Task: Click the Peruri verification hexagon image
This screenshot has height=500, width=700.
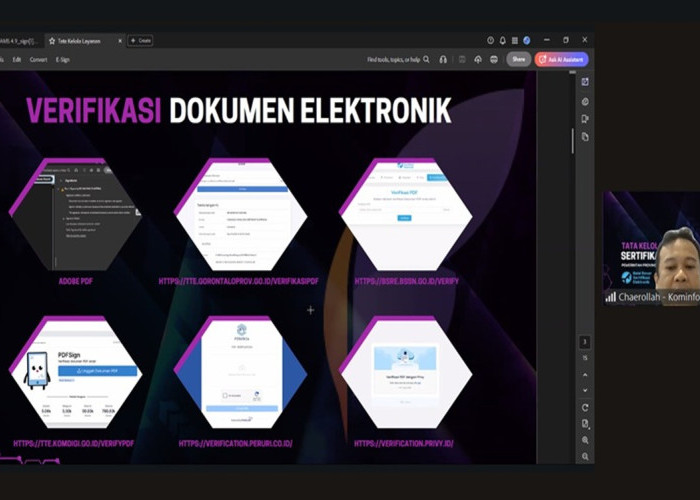Action: (241, 372)
